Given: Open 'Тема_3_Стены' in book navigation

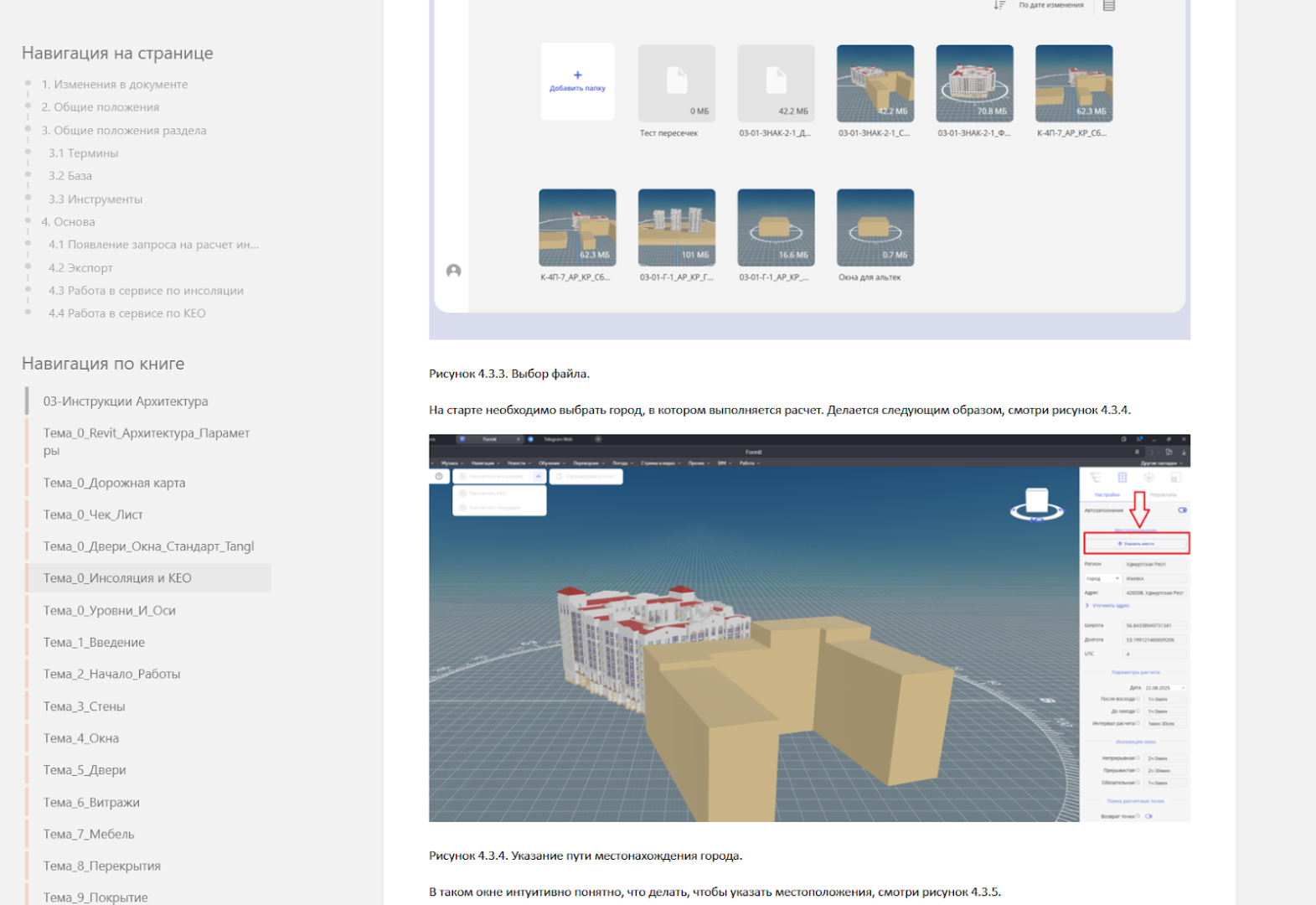Looking at the screenshot, I should [x=84, y=706].
